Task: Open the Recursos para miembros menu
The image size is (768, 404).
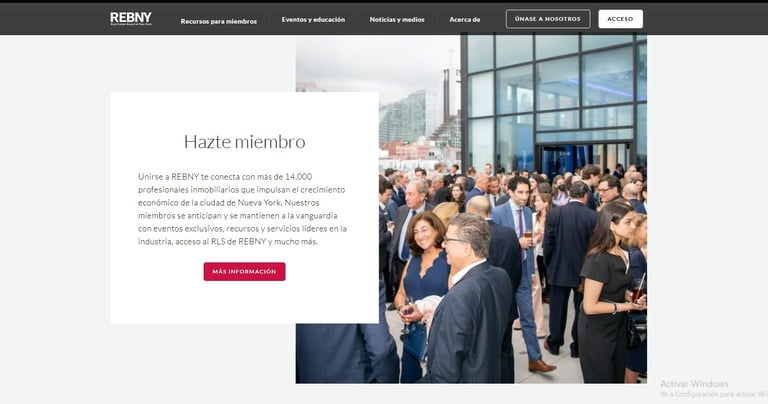Action: [x=218, y=22]
